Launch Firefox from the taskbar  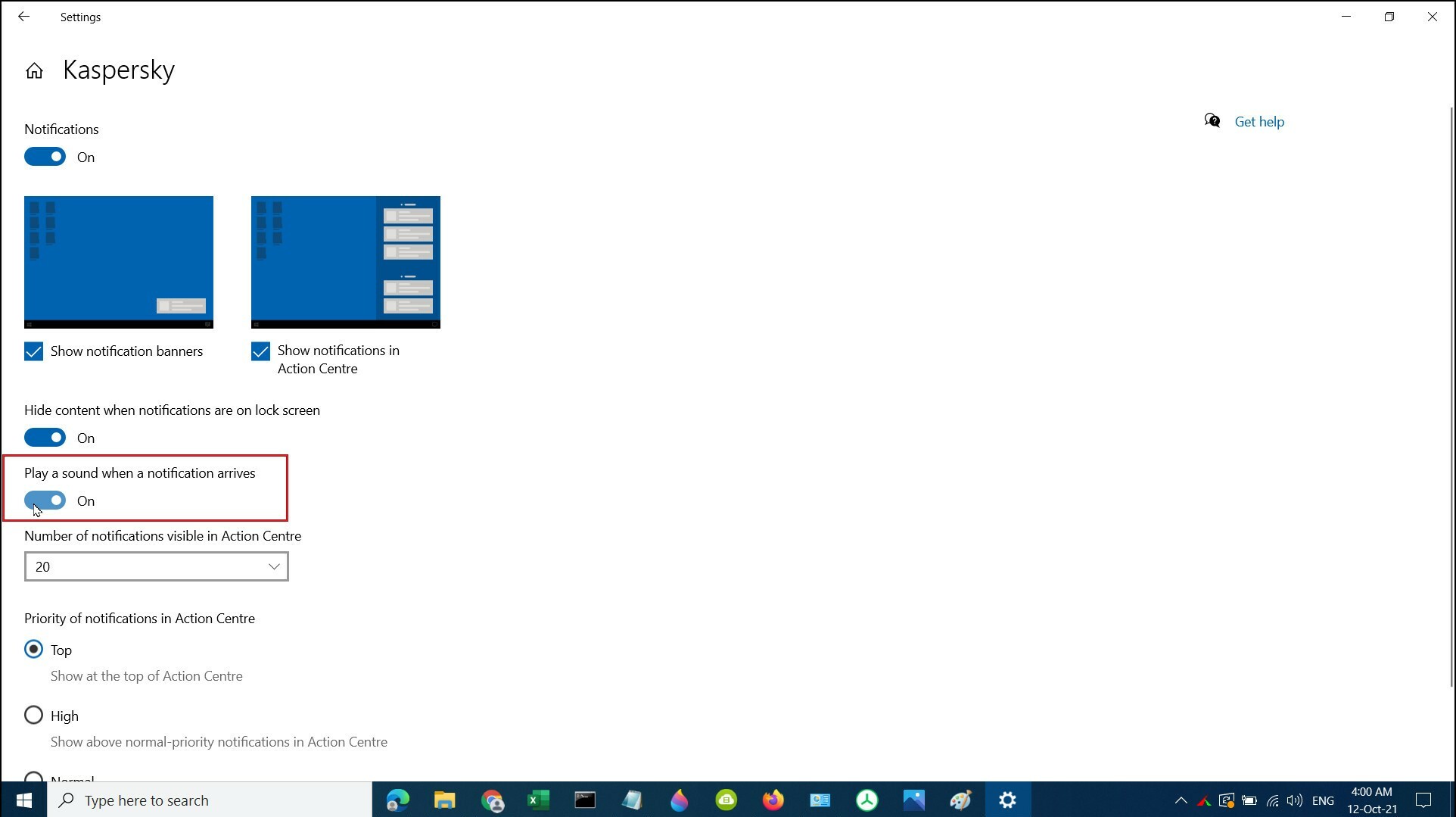(x=773, y=800)
